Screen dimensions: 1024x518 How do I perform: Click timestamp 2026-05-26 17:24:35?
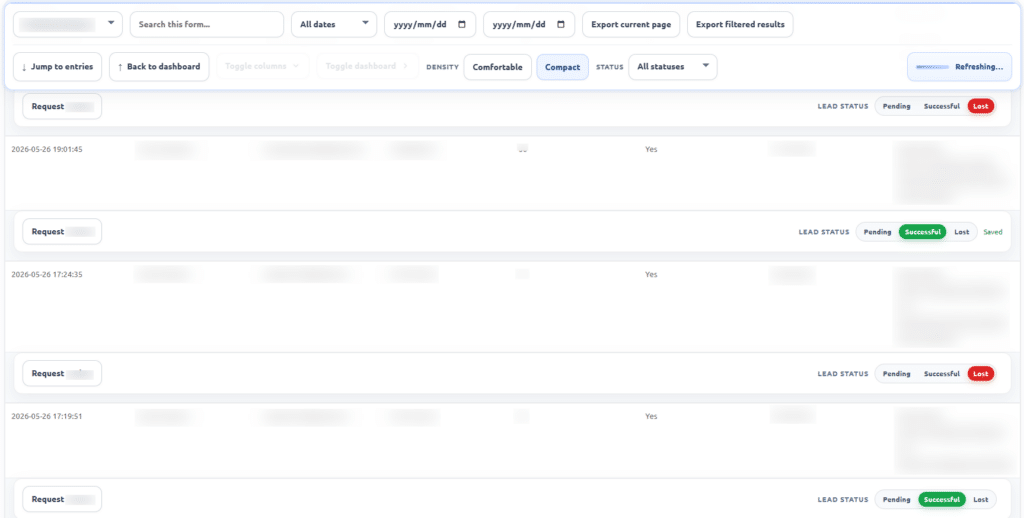point(47,274)
